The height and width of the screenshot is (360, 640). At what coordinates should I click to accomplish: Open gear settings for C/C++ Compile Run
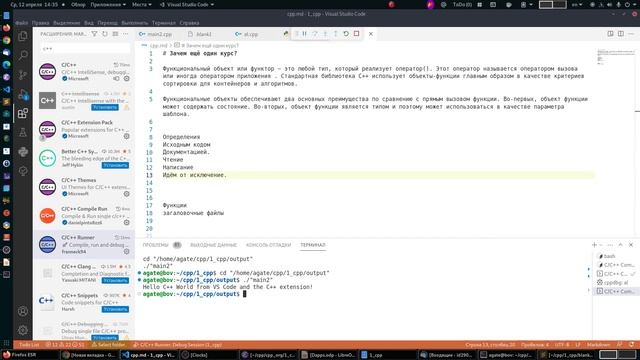tap(127, 222)
